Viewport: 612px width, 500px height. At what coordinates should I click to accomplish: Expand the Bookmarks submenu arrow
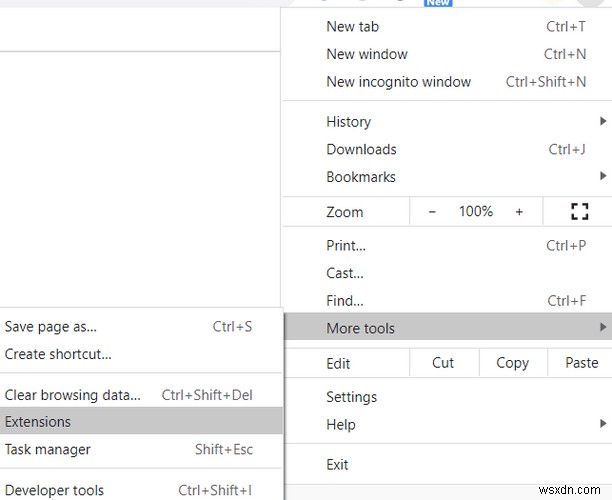(x=606, y=177)
